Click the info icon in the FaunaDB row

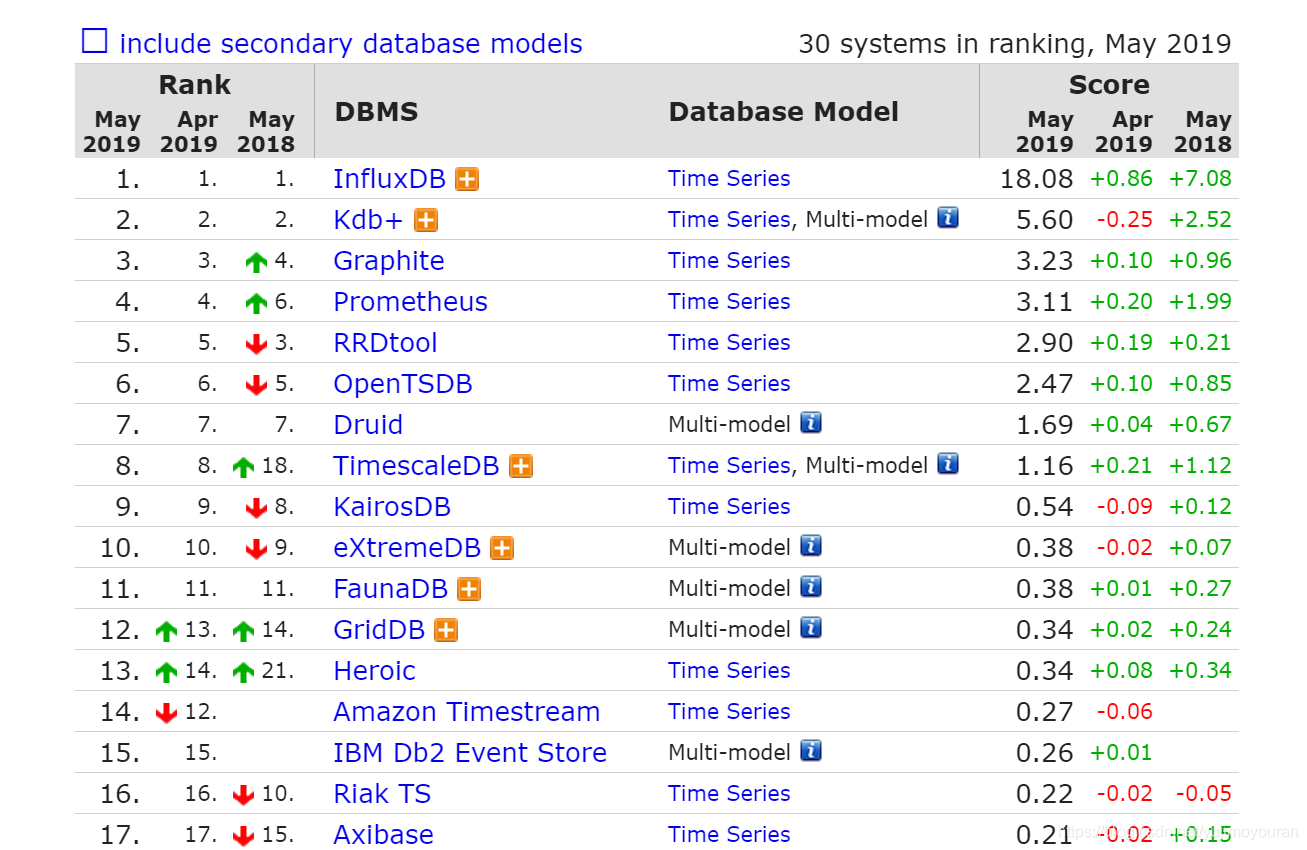pos(811,587)
